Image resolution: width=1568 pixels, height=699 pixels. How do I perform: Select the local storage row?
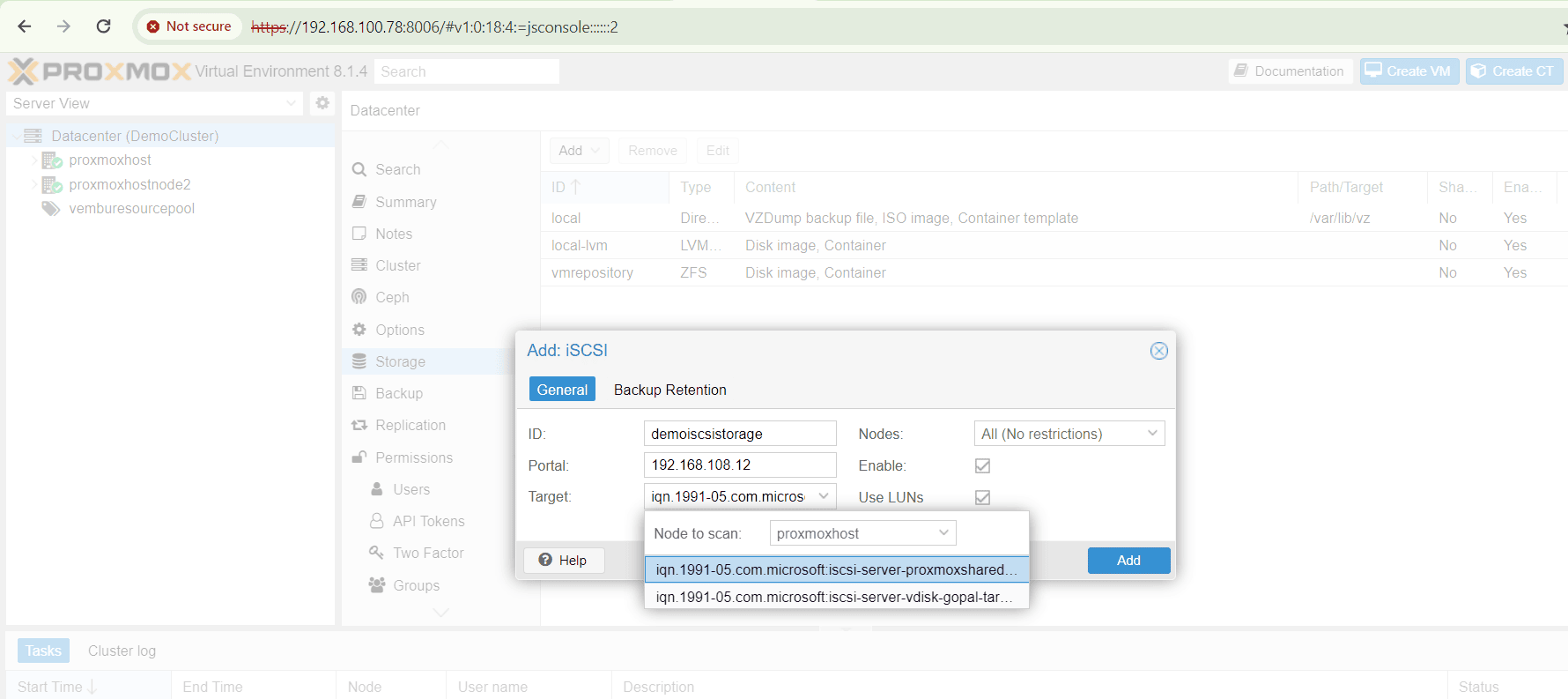1054,218
